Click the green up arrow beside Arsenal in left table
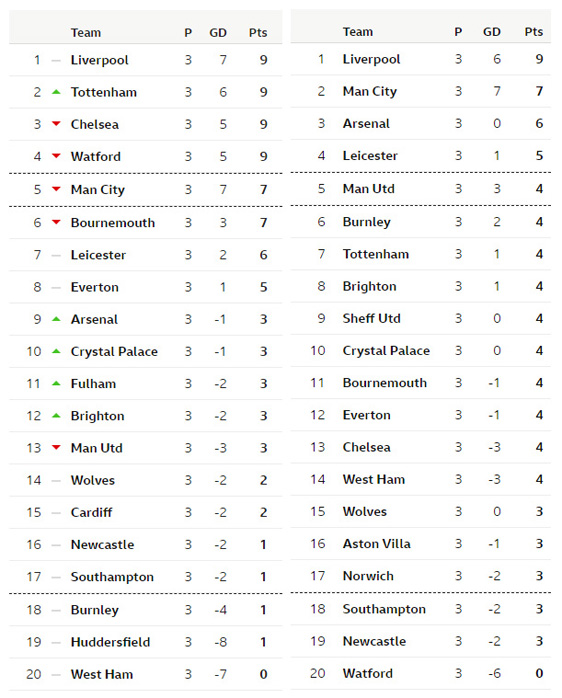The image size is (562, 698). (56, 319)
